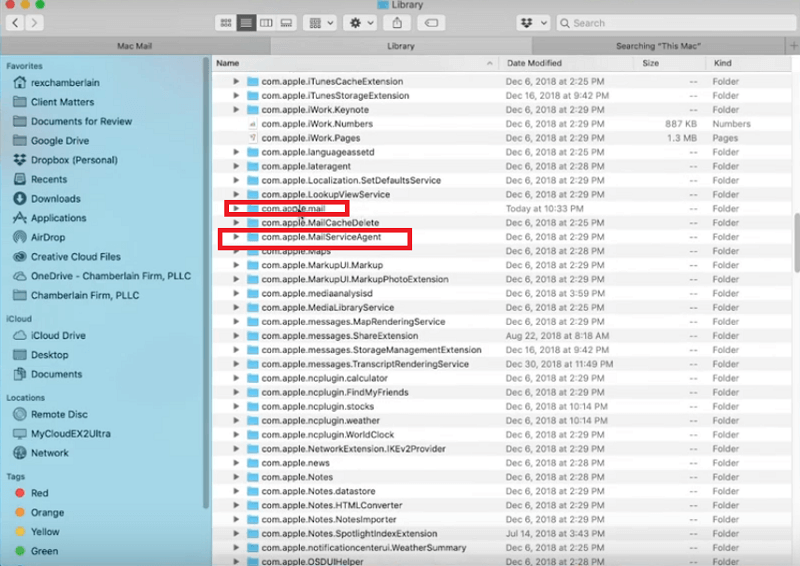The width and height of the screenshot is (800, 566).
Task: Expand com.apple.Notes folder triangle
Action: 236,477
